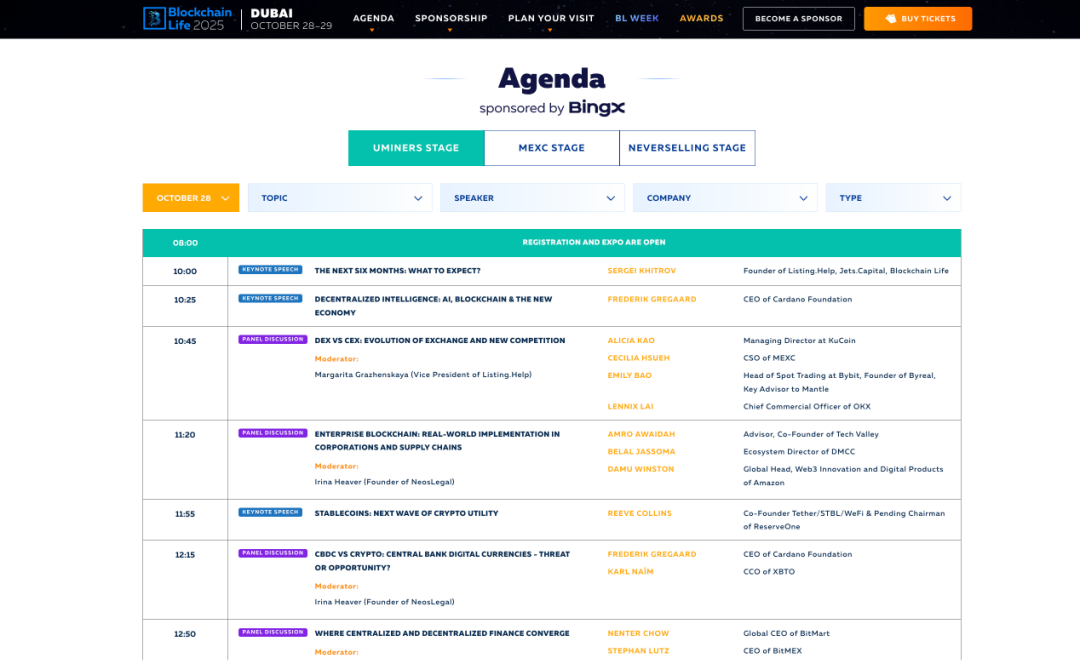Click speaker name Lennix Lai

tap(630, 406)
